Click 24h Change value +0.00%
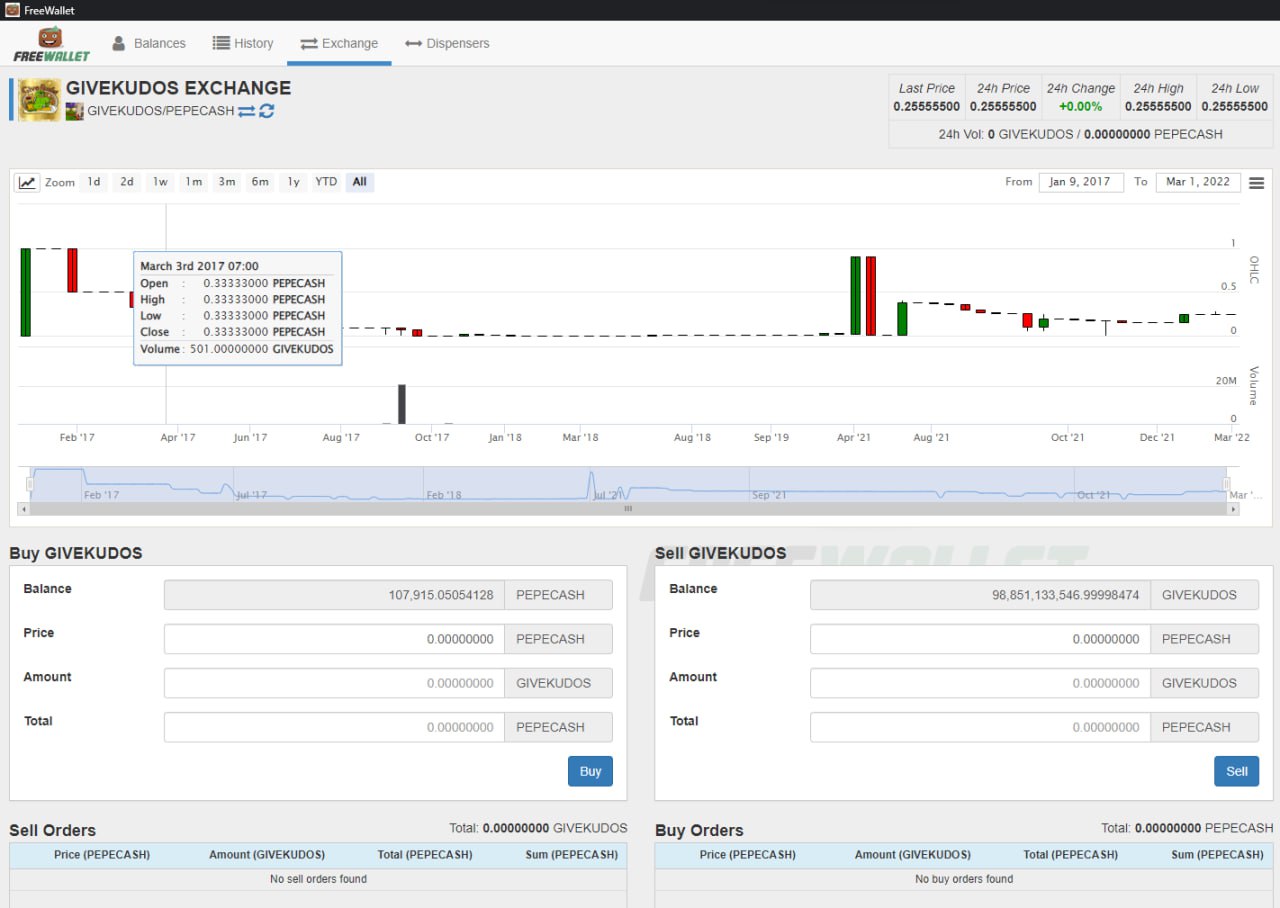1280x908 pixels. click(x=1080, y=106)
